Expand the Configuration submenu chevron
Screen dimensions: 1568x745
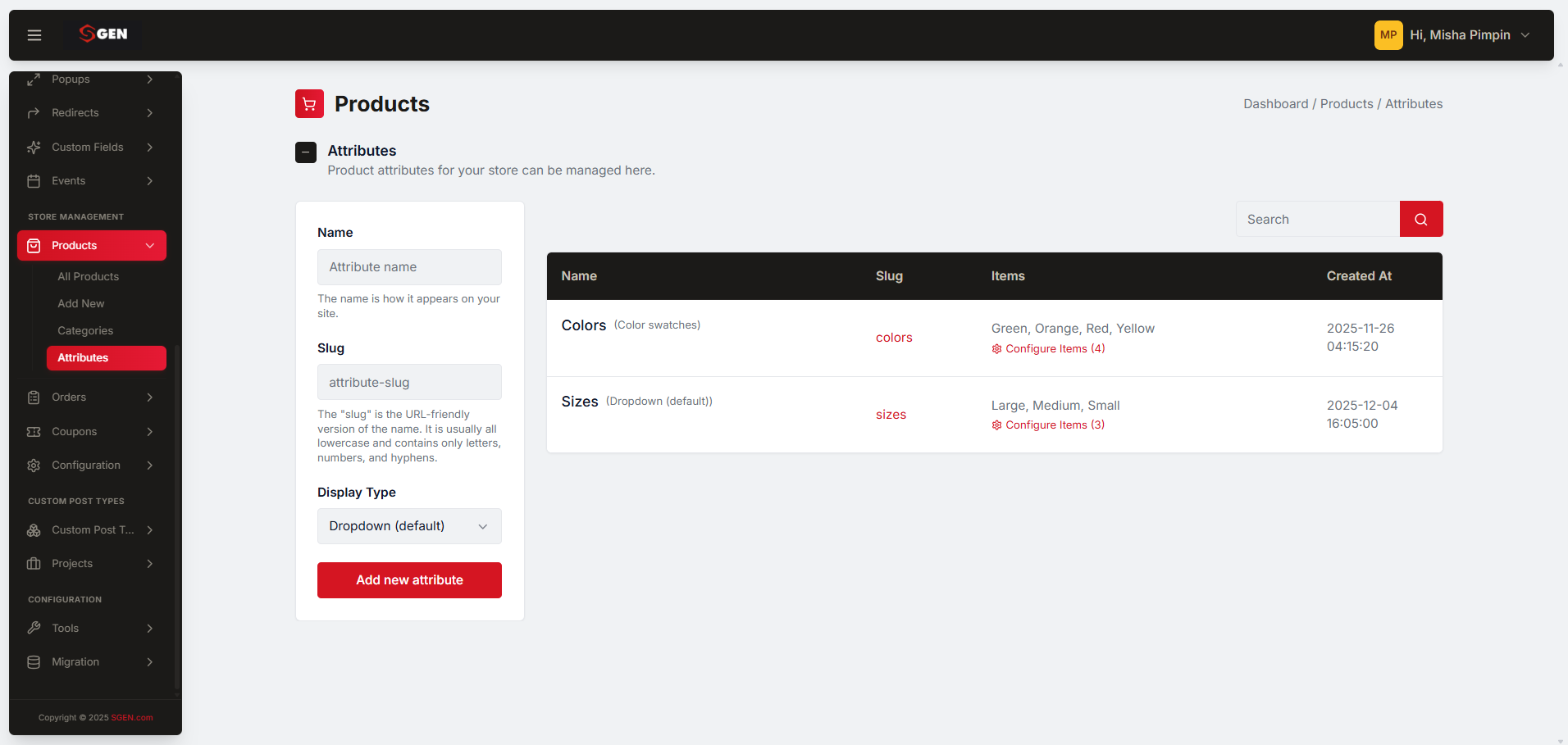click(x=150, y=466)
